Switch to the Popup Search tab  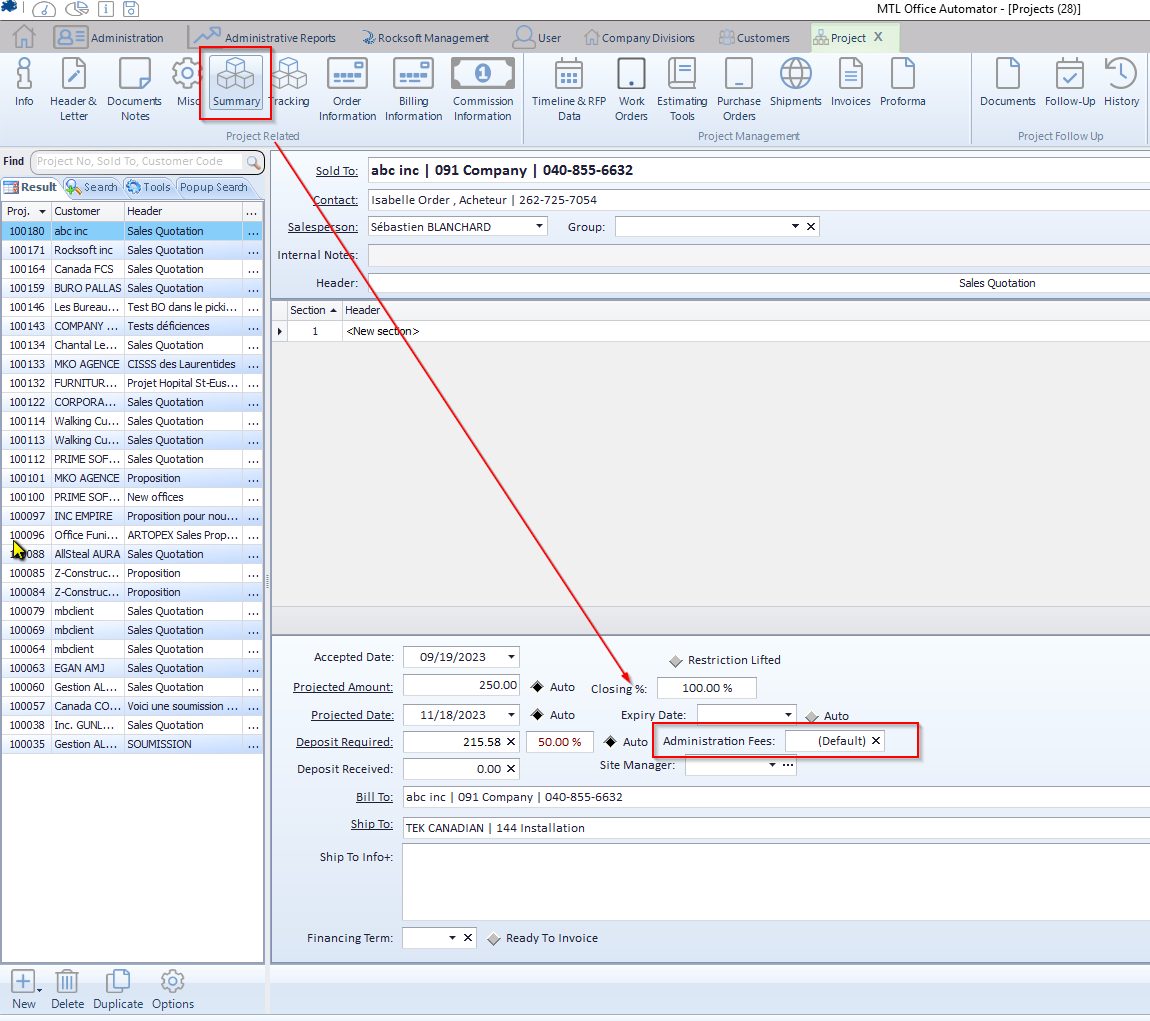point(213,187)
